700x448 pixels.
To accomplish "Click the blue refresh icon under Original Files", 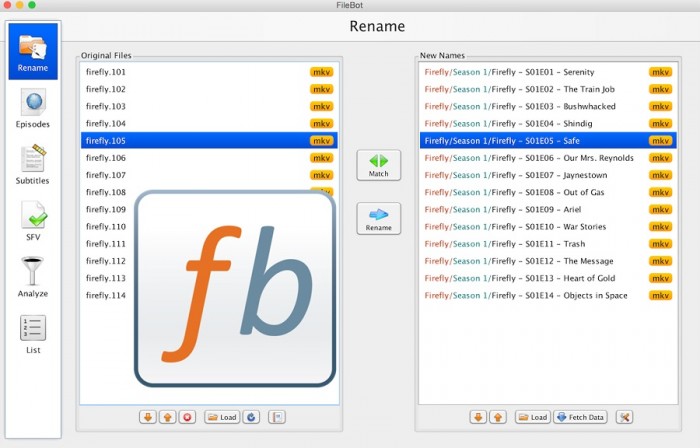I will click(x=251, y=417).
